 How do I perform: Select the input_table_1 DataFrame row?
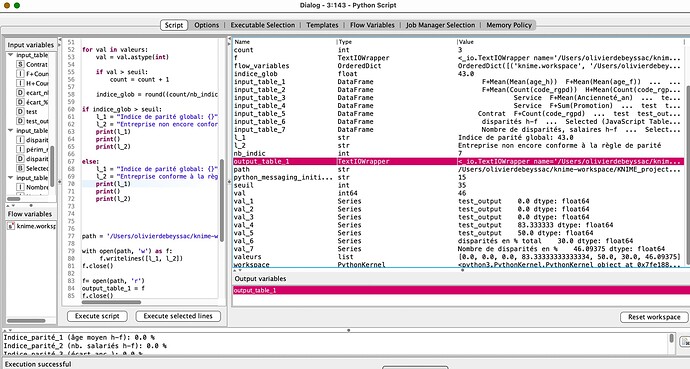pos(459,82)
